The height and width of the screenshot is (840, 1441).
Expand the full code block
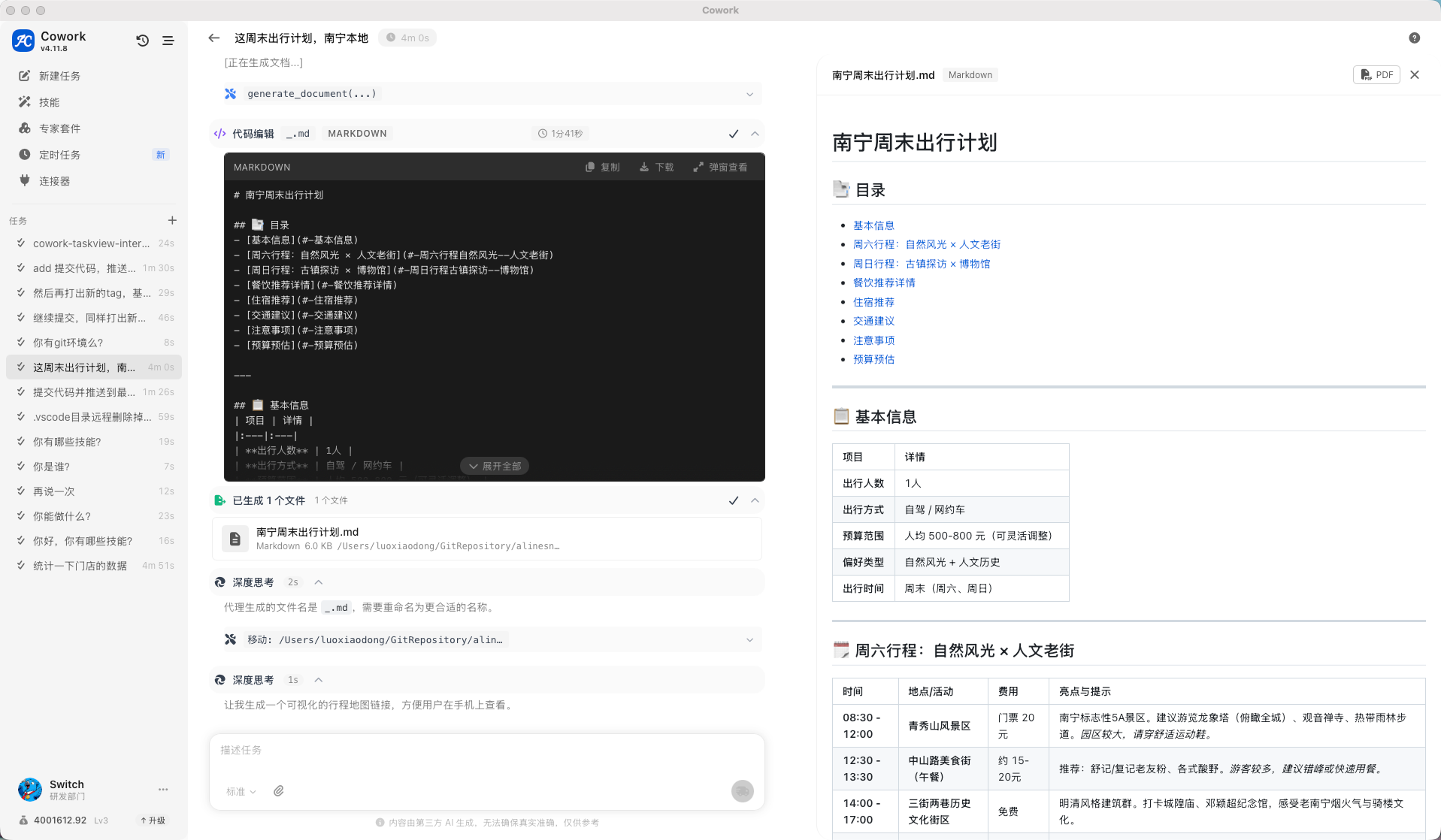[x=495, y=466]
